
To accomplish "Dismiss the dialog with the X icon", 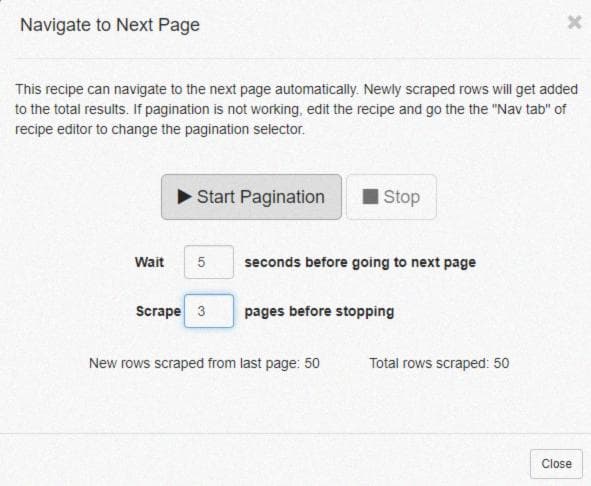I will (x=574, y=23).
